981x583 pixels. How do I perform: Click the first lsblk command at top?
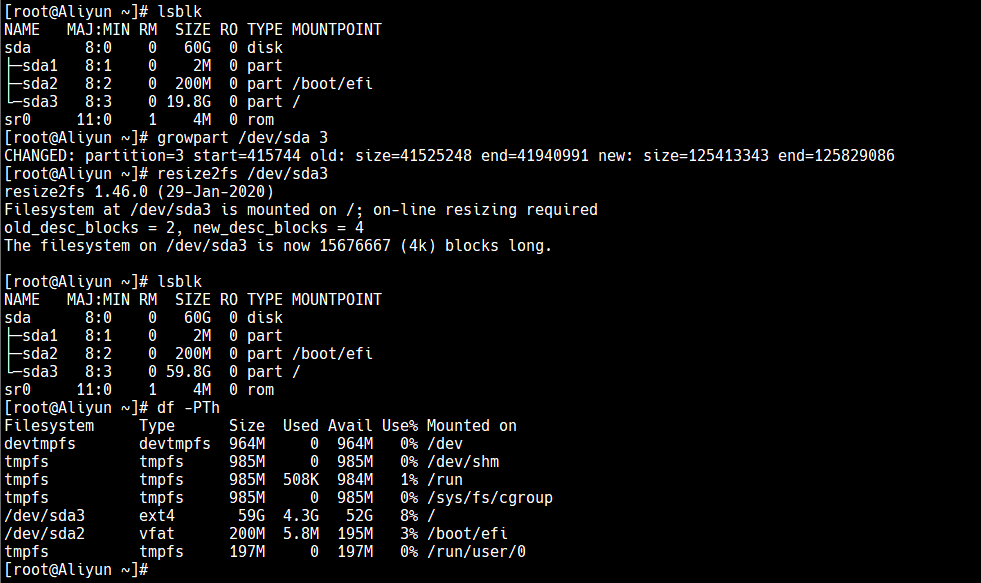(x=180, y=12)
